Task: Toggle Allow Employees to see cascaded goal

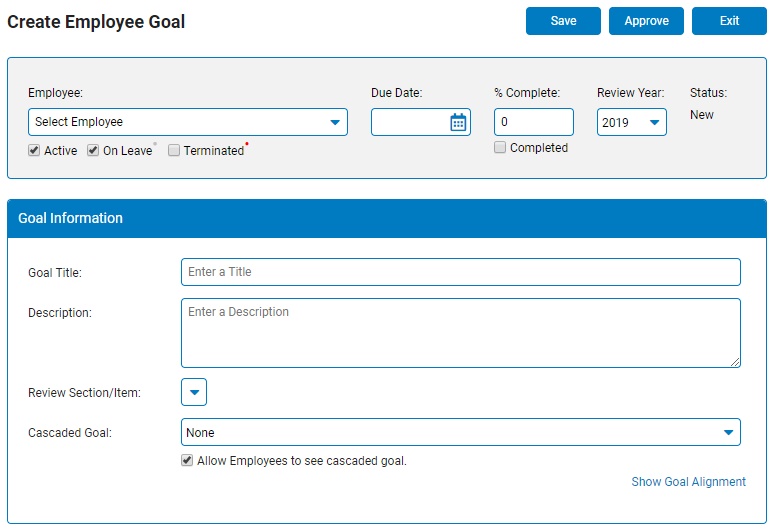Action: 187,460
